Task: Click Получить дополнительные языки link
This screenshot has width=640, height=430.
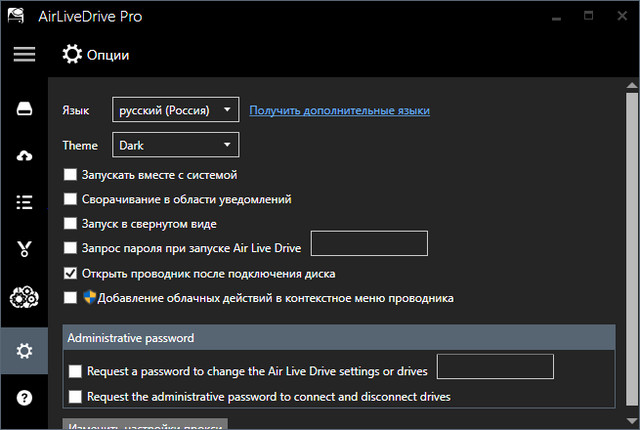Action: click(339, 110)
